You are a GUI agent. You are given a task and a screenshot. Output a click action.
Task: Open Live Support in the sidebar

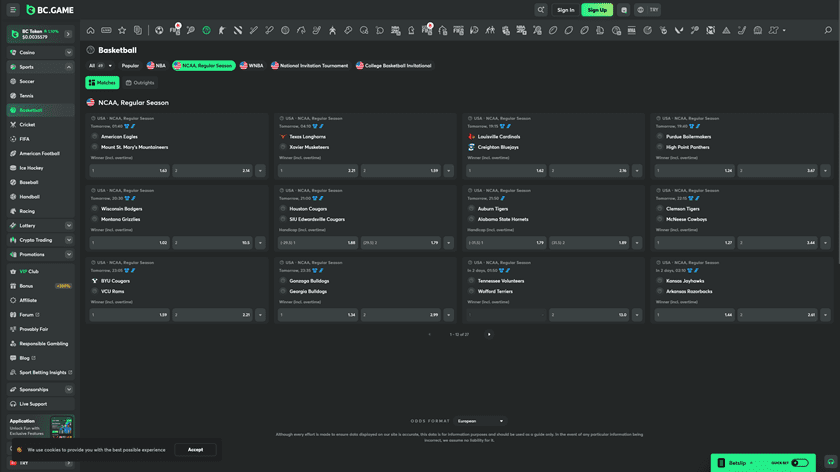pos(40,404)
